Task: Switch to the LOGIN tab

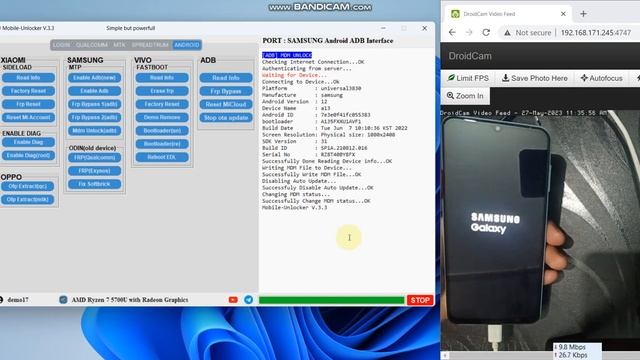Action: click(x=61, y=45)
